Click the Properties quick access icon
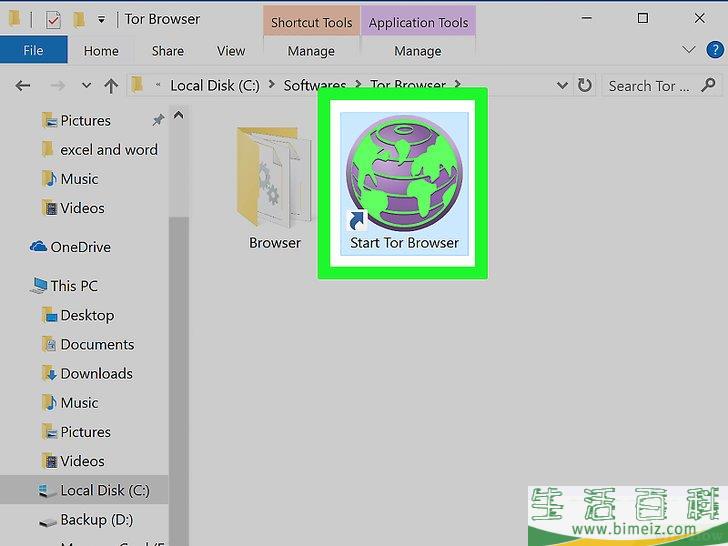The image size is (728, 546). [x=53, y=20]
